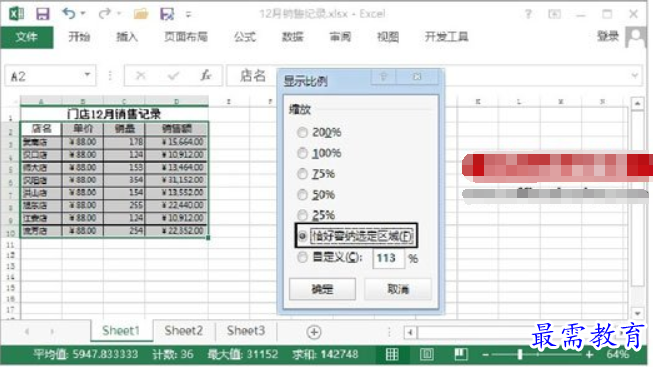The width and height of the screenshot is (653, 367).
Task: Open the 视图 (View) ribbon tab
Action: (x=388, y=37)
